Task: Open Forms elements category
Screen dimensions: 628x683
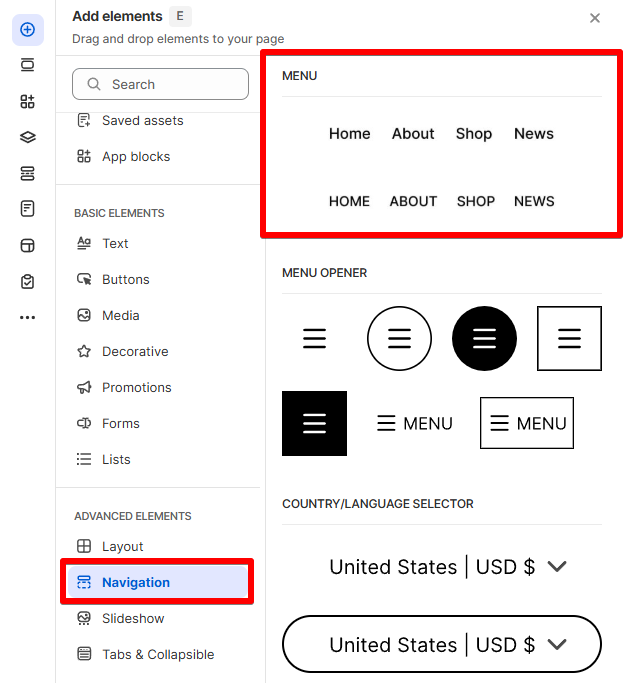Action: click(108, 423)
